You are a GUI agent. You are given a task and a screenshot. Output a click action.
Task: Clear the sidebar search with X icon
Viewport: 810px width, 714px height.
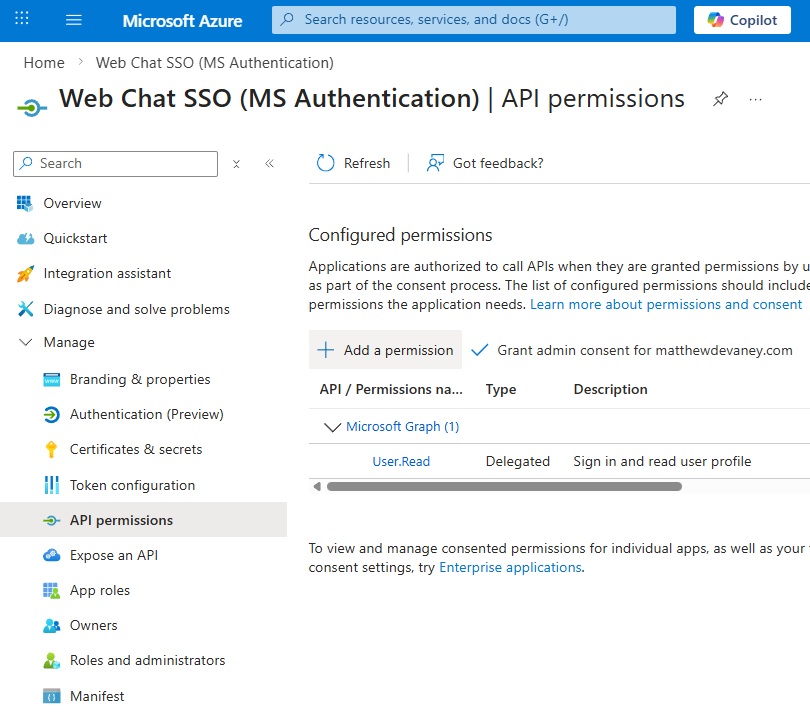pyautogui.click(x=236, y=164)
